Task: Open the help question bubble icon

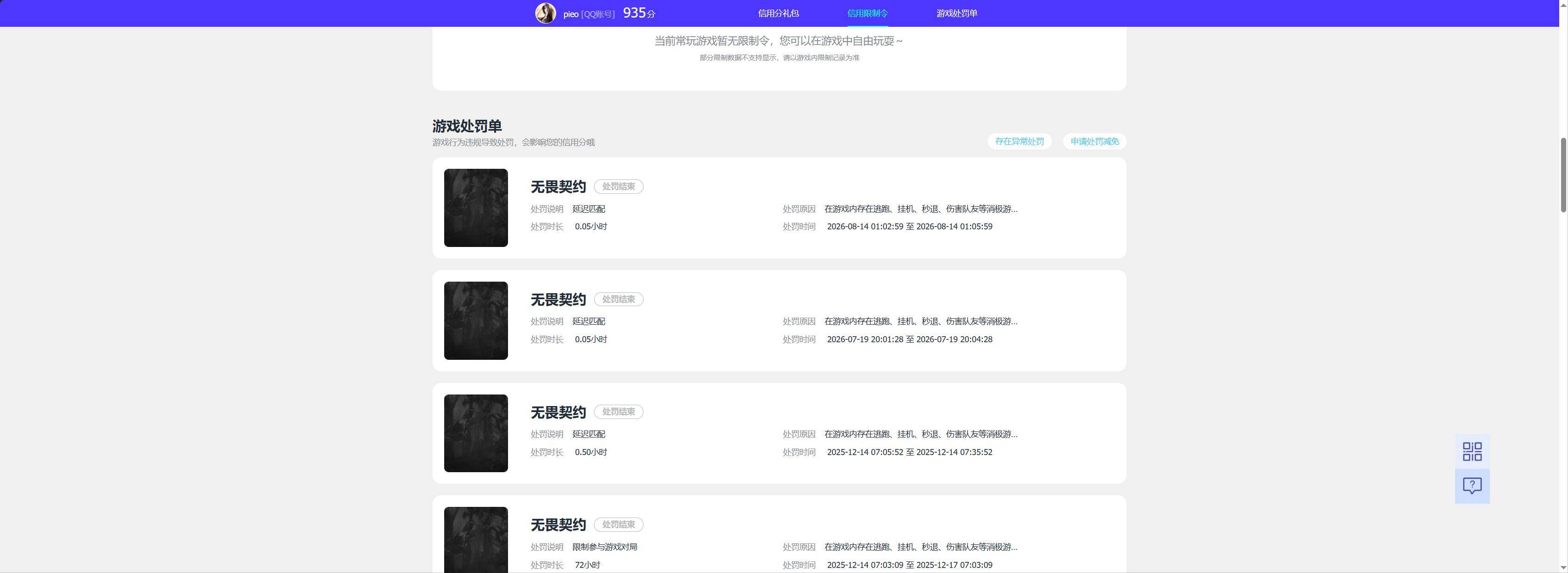Action: pyautogui.click(x=1472, y=486)
